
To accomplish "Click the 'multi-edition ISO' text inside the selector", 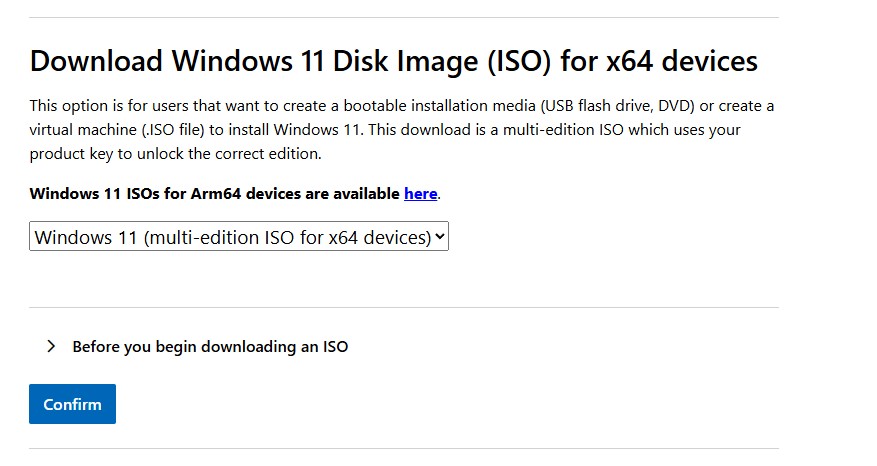I will coord(222,237).
